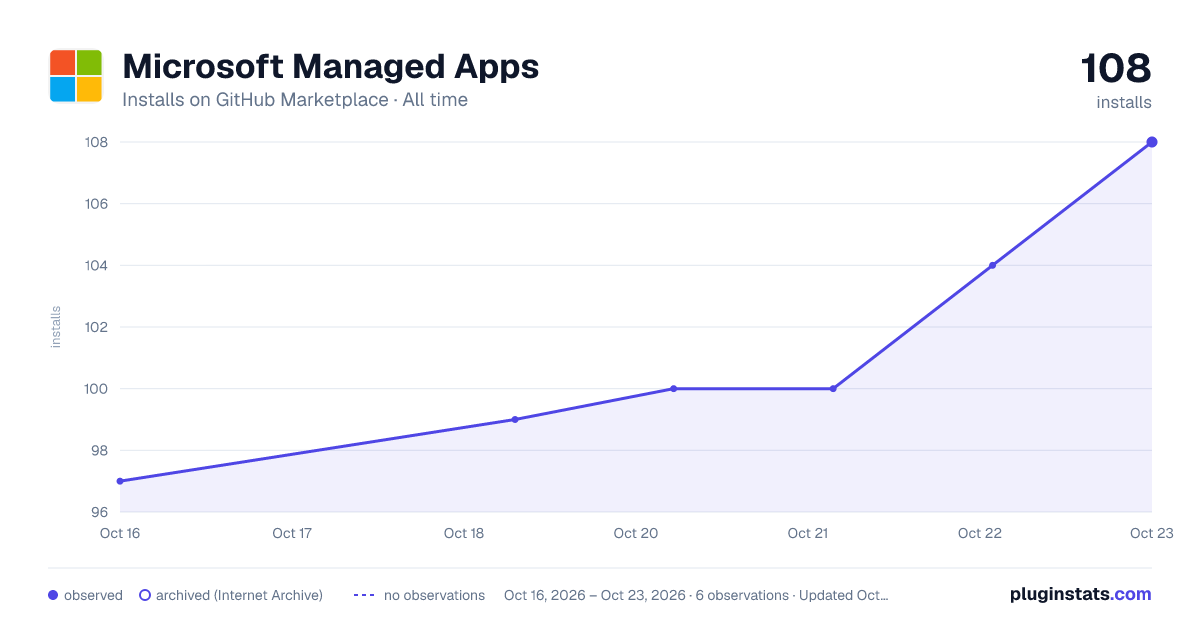The width and height of the screenshot is (1200, 630).
Task: Select the Oct 16 data point at 97
Action: coord(120,481)
